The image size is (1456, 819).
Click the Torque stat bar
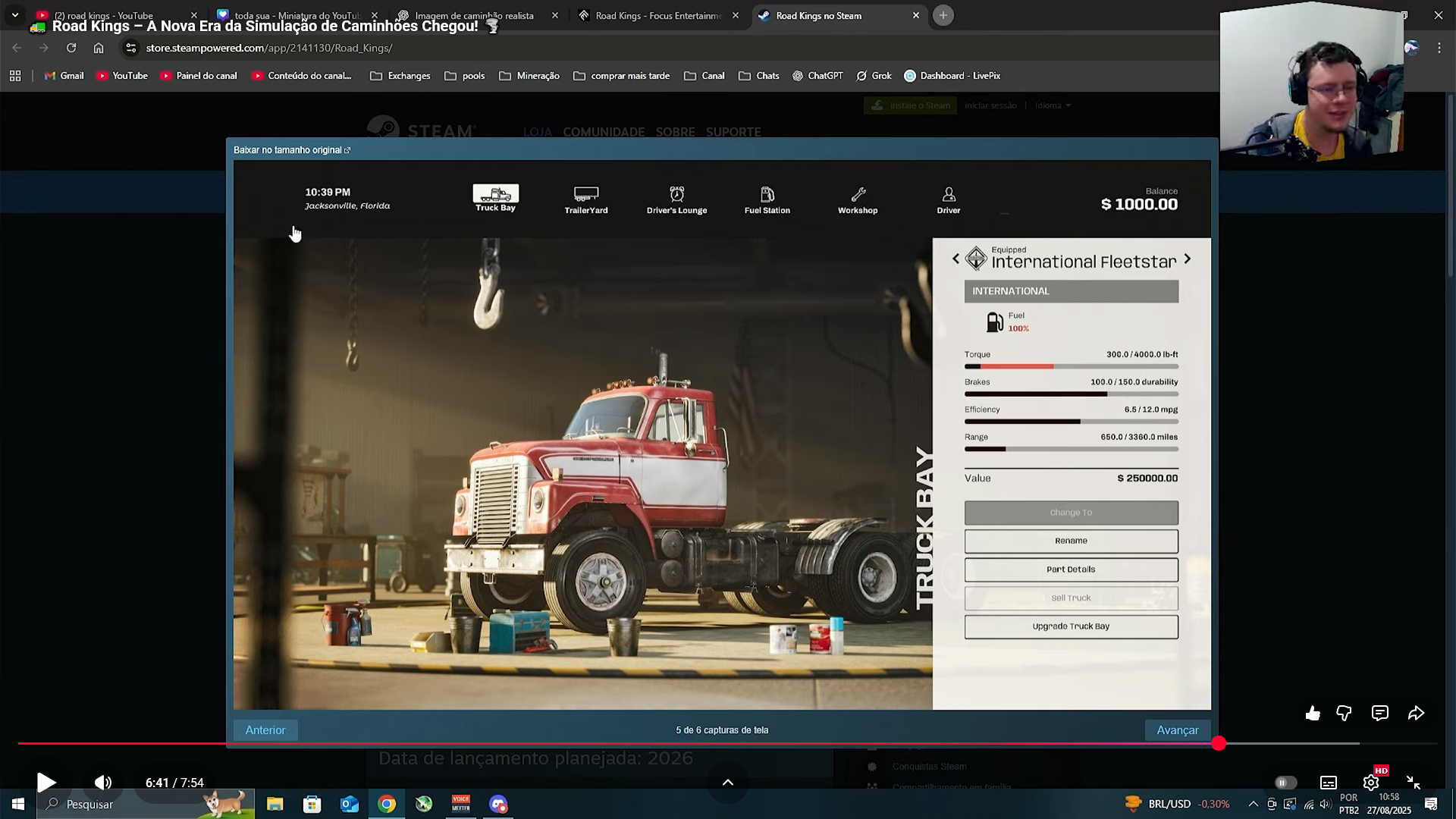tap(1072, 367)
